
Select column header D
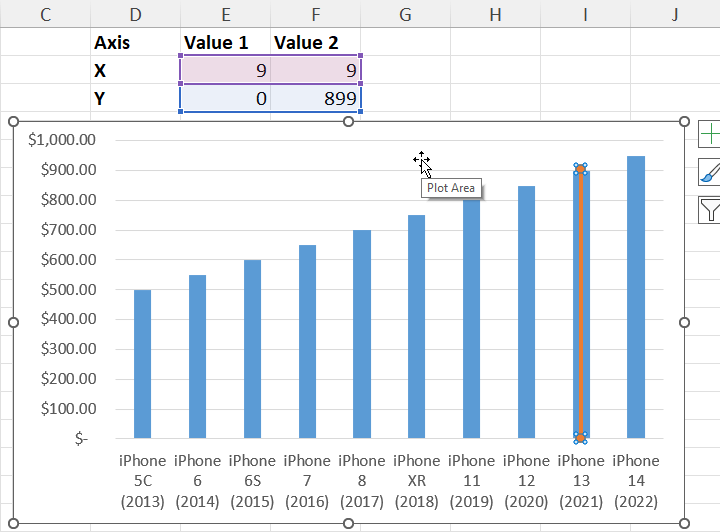(x=135, y=14)
